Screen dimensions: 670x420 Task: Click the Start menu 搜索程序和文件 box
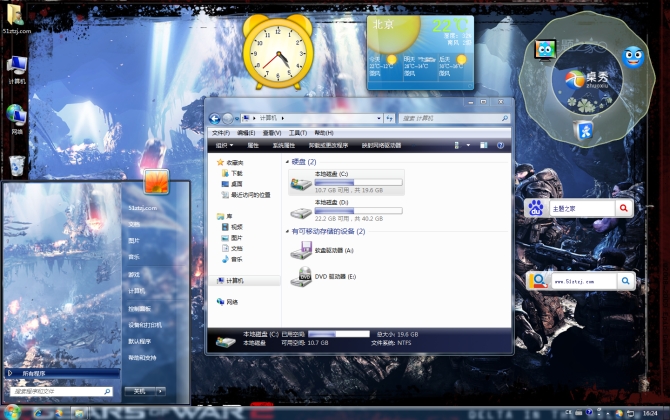[x=62, y=391]
